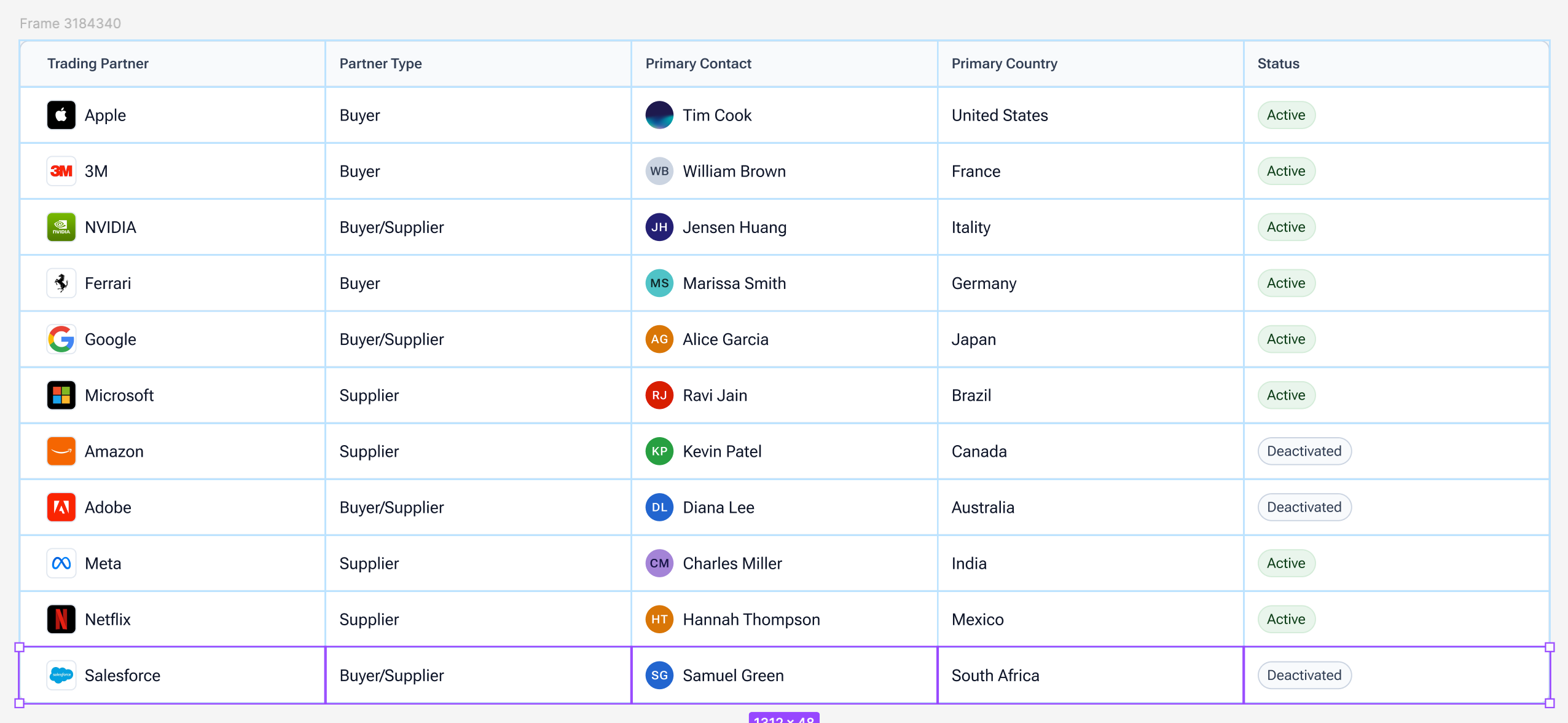Click Supplier type in Netflix row
Image resolution: width=1568 pixels, height=723 pixels.
pos(369,619)
